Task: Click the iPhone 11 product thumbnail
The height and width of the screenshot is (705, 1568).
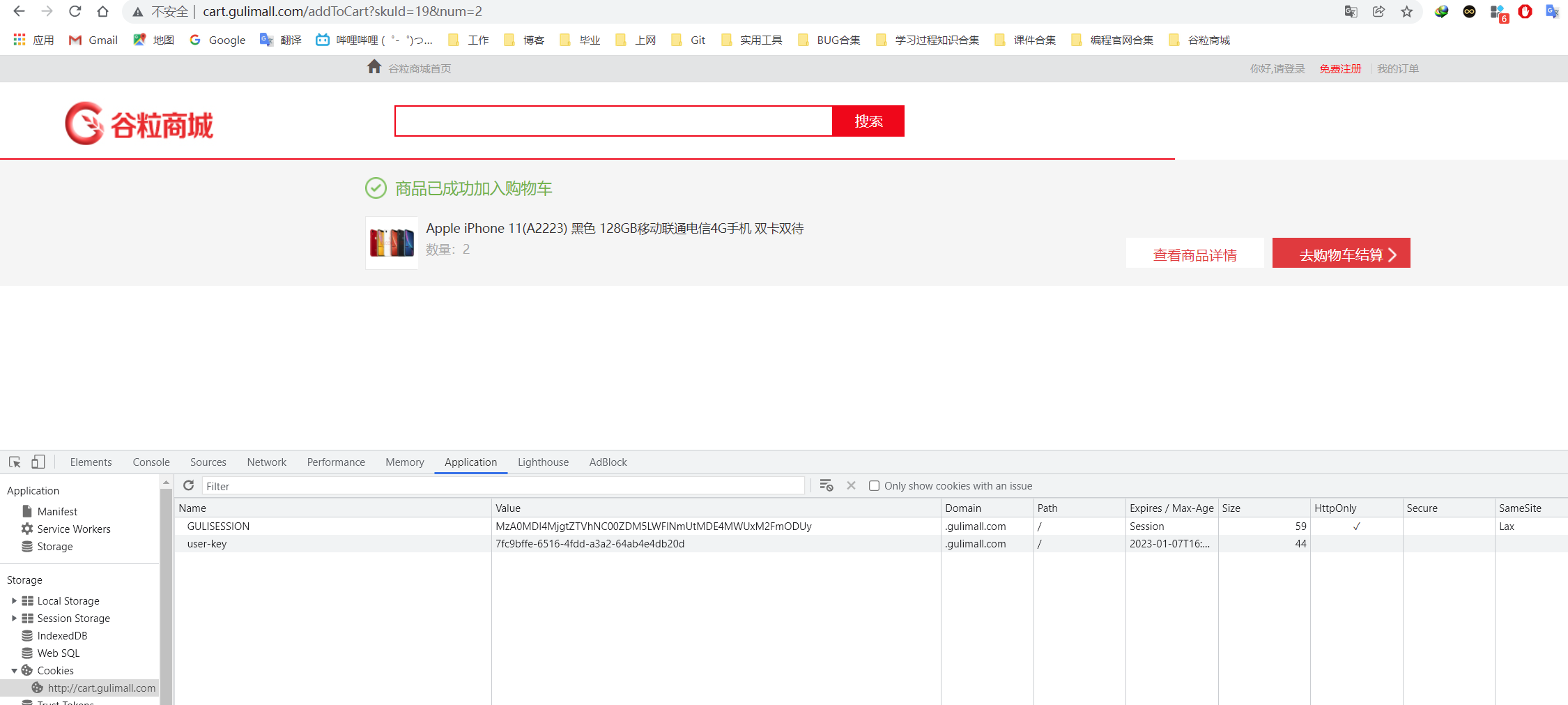Action: click(392, 243)
